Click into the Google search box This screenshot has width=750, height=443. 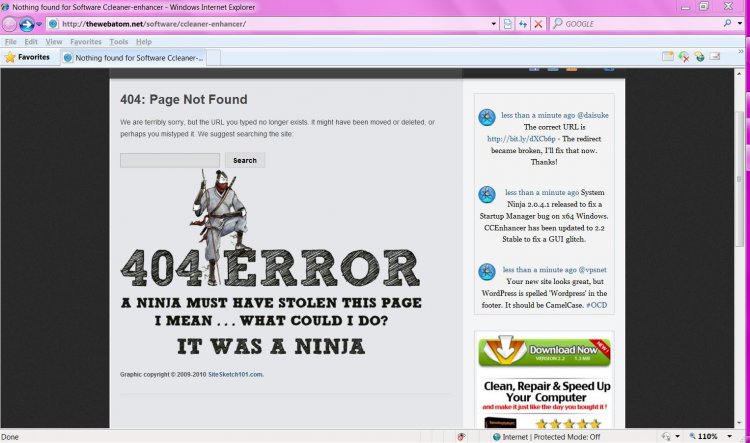(x=641, y=24)
